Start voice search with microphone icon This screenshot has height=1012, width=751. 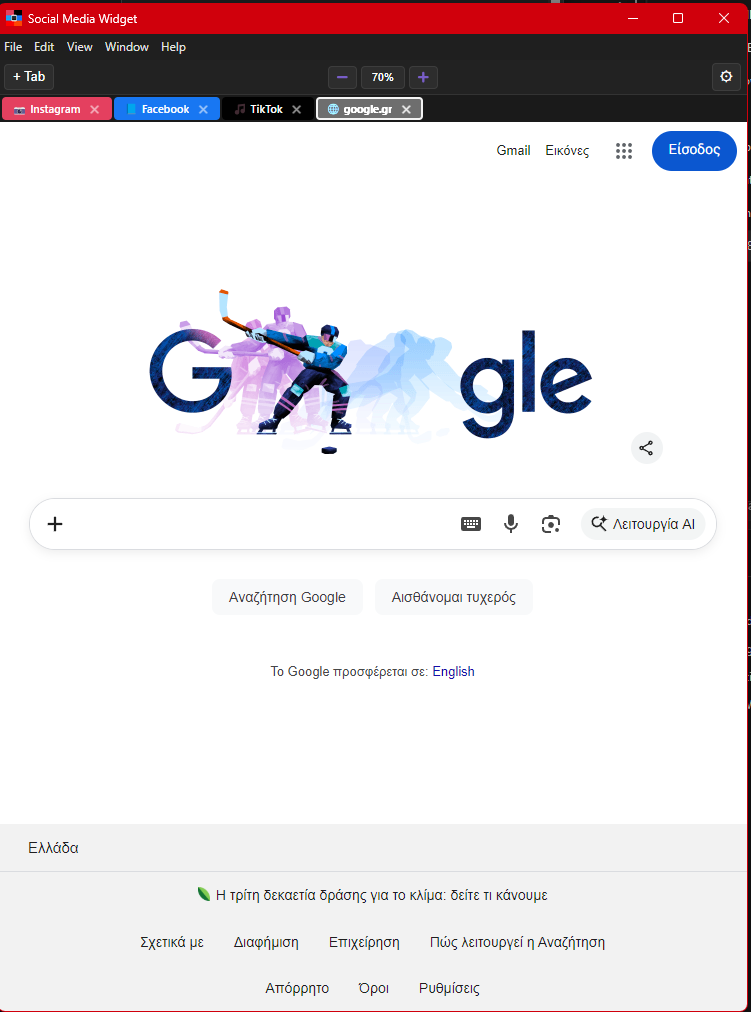511,524
